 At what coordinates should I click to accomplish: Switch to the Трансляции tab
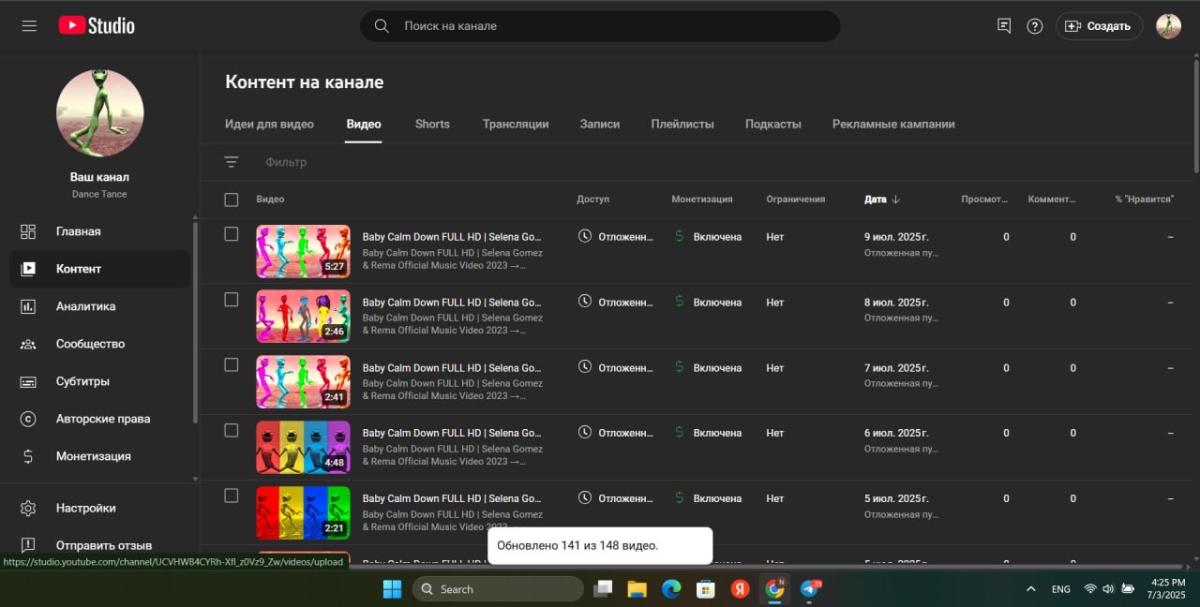point(515,124)
